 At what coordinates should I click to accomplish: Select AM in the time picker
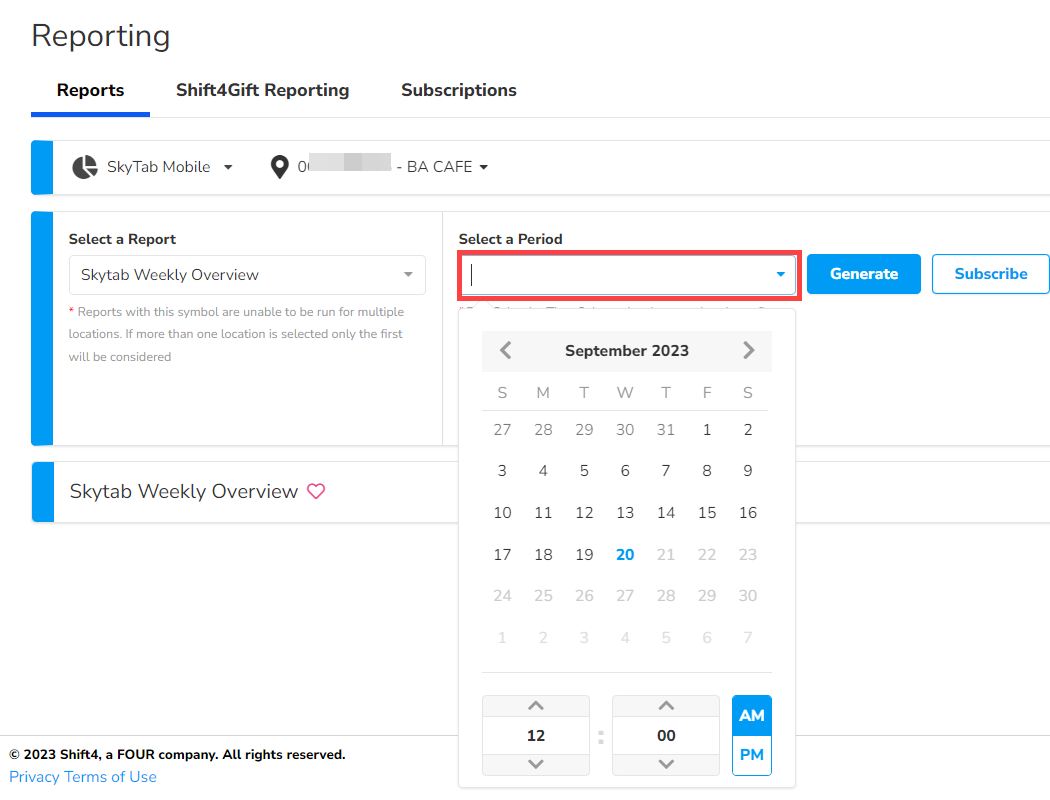click(x=752, y=716)
